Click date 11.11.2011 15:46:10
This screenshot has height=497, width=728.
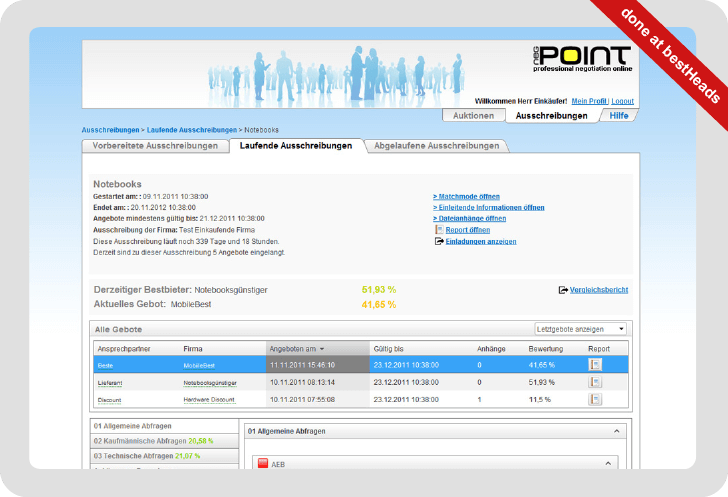coord(302,365)
